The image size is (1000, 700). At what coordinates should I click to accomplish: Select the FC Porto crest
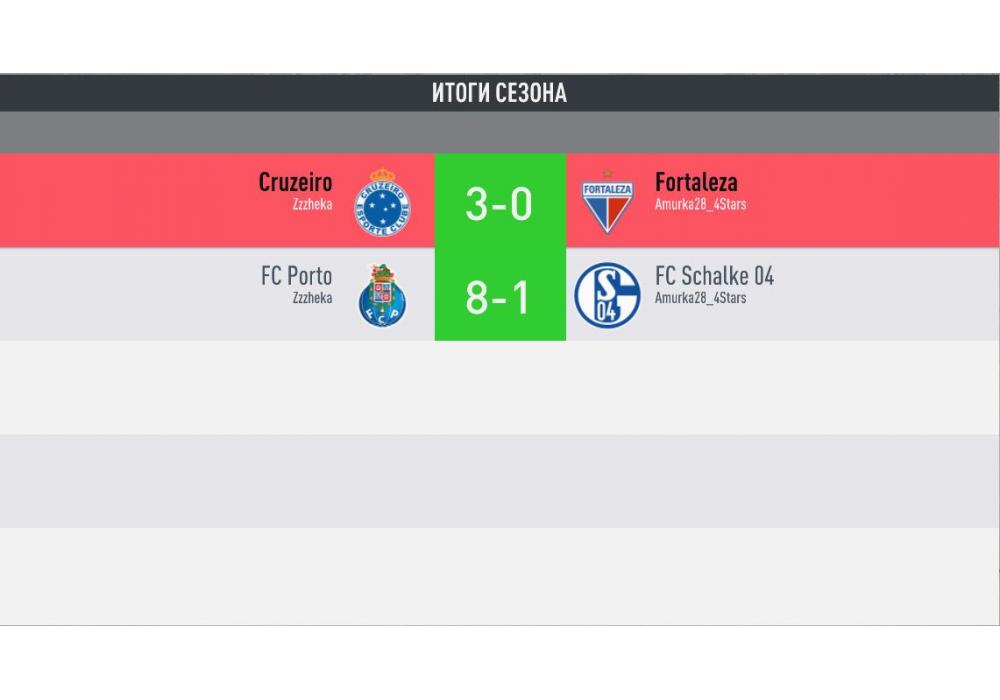[383, 295]
